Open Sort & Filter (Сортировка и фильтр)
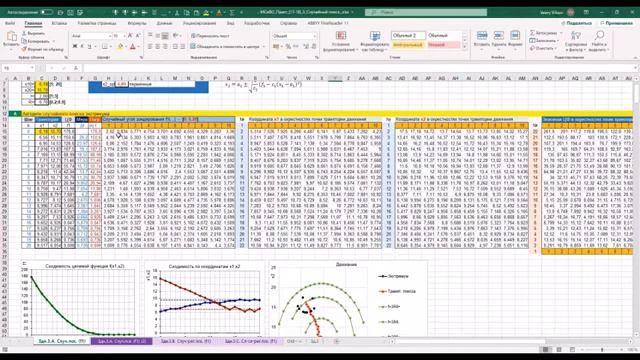Image resolution: width=640 pixels, height=360 pixels. (576, 41)
